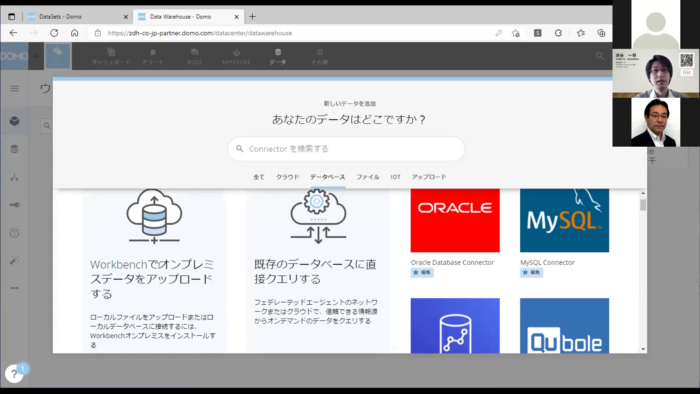Open APPSTORE in Domo navigation
The height and width of the screenshot is (394, 700).
(x=236, y=57)
